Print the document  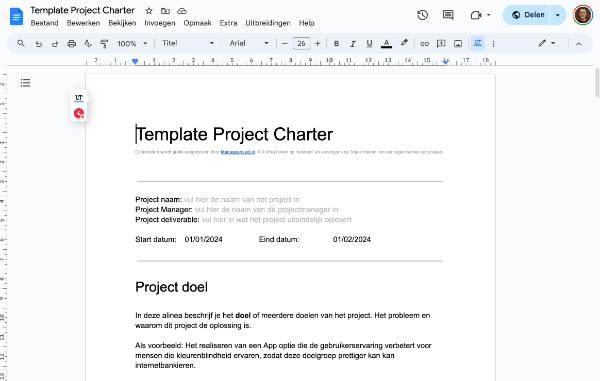[72, 44]
